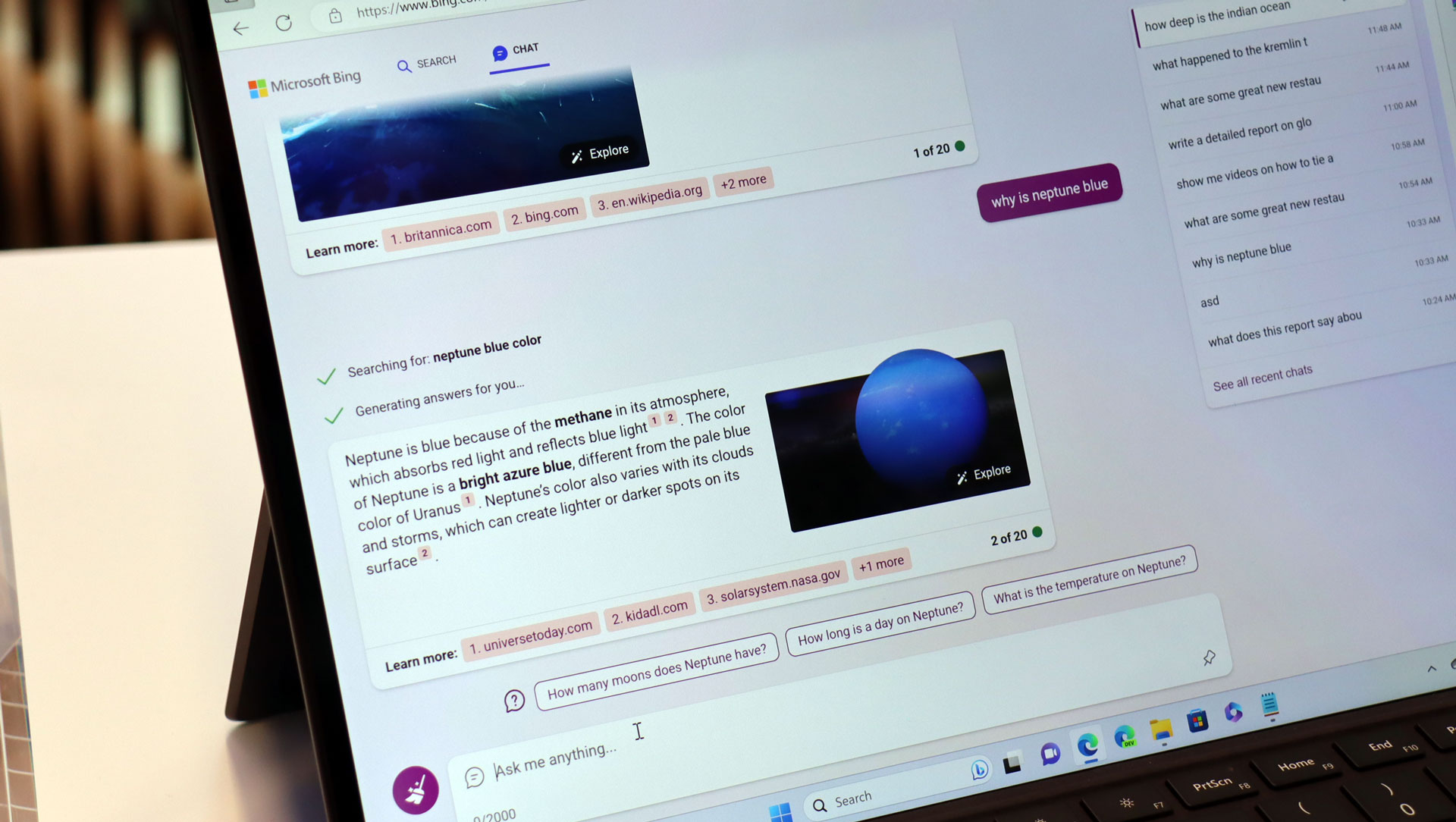Click the britannica.com Learn more link
Viewport: 1456px width, 822px height.
point(441,225)
